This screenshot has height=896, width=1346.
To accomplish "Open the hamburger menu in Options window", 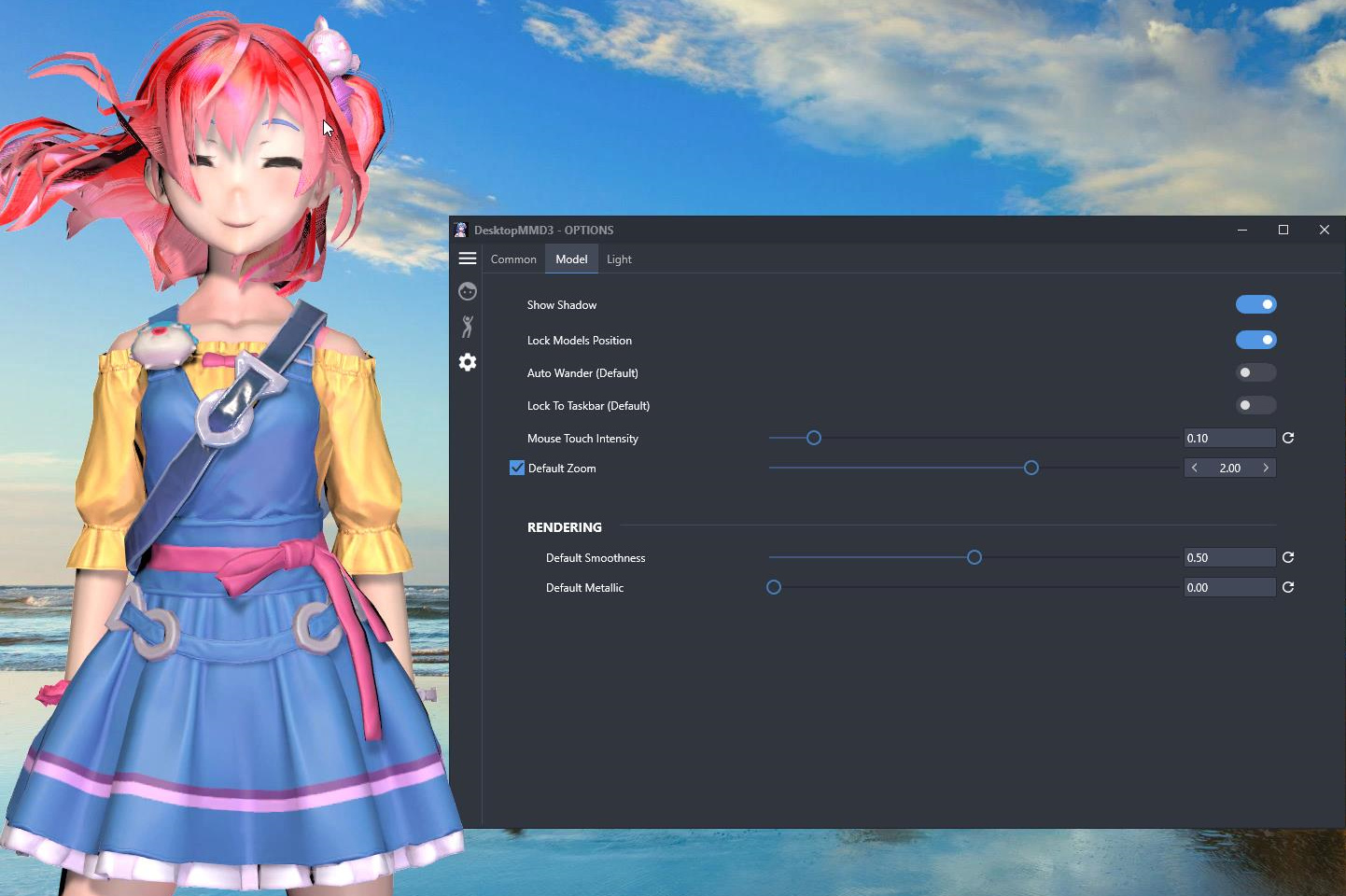I will [468, 259].
